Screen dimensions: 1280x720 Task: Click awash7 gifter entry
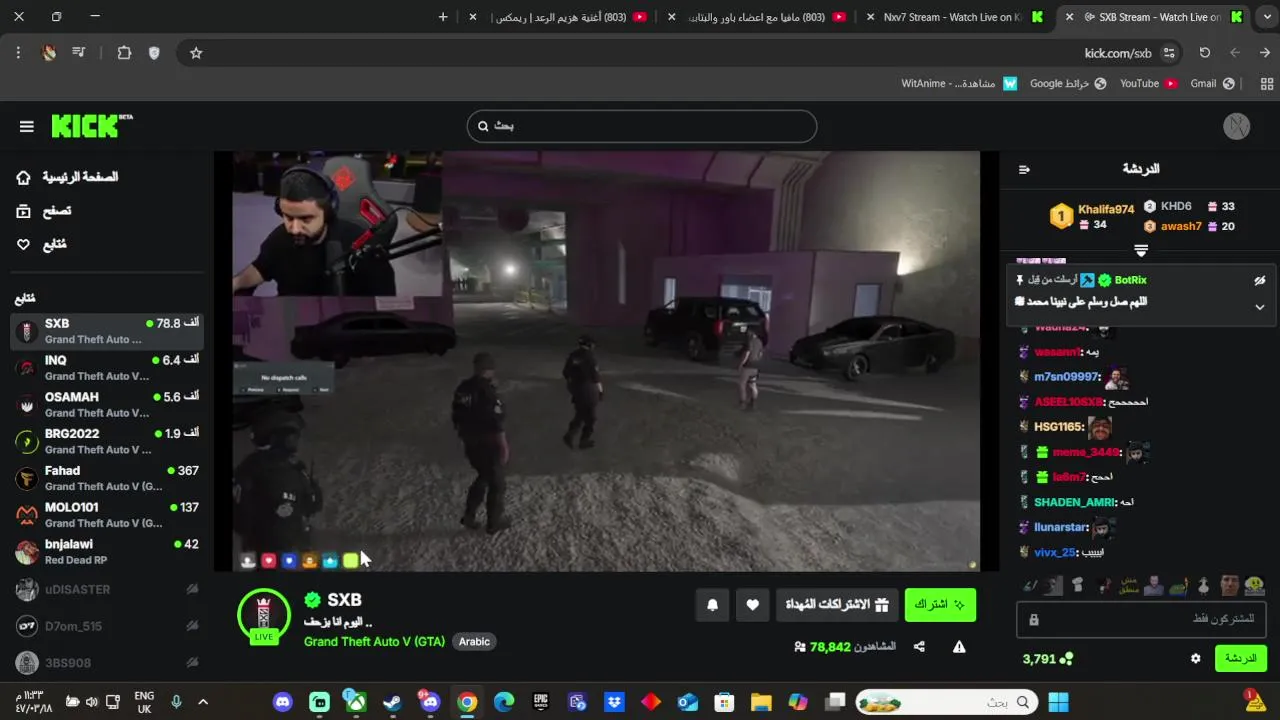point(1189,227)
